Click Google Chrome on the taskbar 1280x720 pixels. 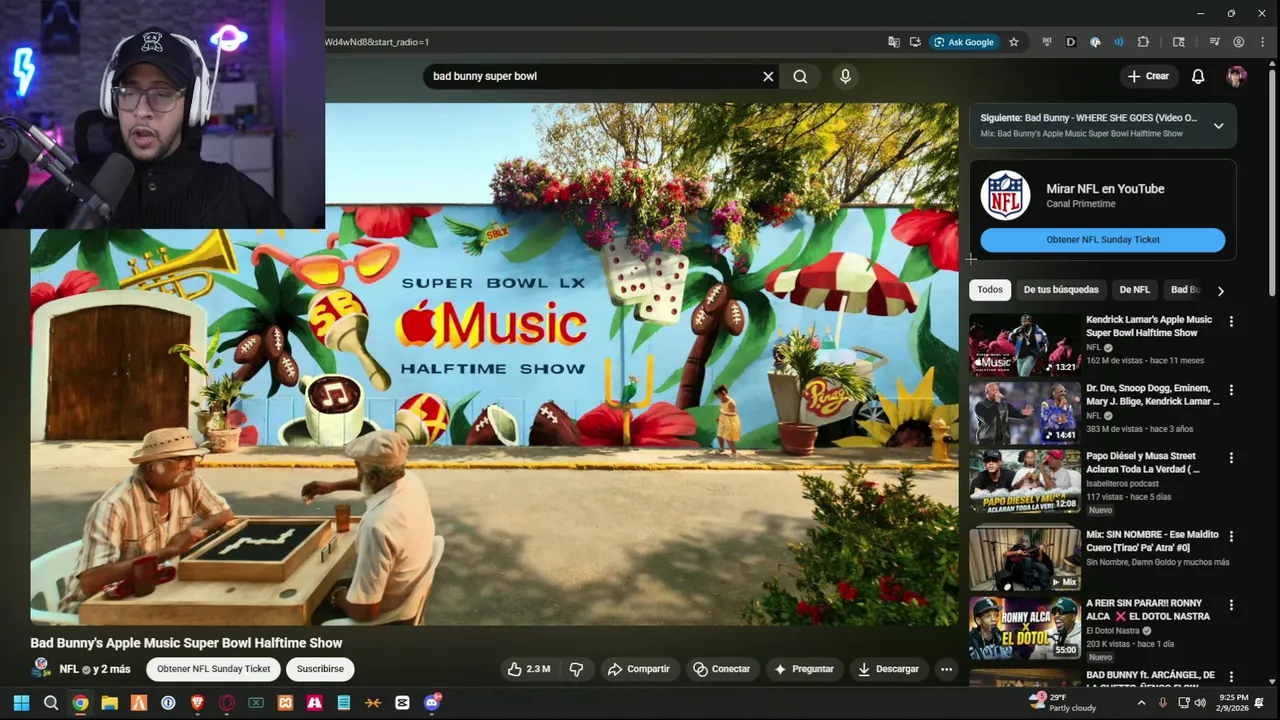(x=80, y=703)
